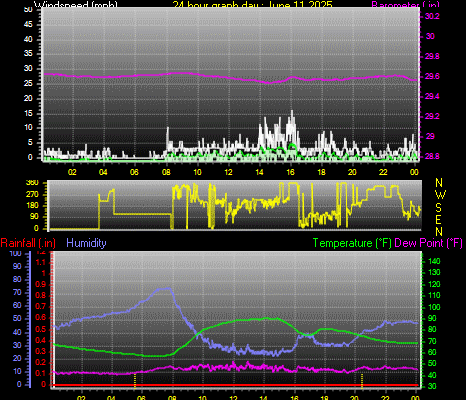Click 0.3 on the red rainfall axis
Image resolution: width=466 pixels, height=400 pixels.
tap(41, 351)
